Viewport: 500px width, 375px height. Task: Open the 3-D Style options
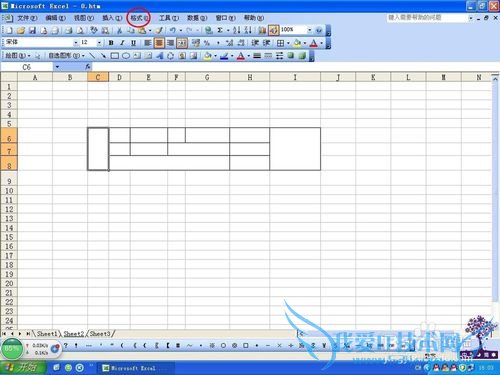302,56
